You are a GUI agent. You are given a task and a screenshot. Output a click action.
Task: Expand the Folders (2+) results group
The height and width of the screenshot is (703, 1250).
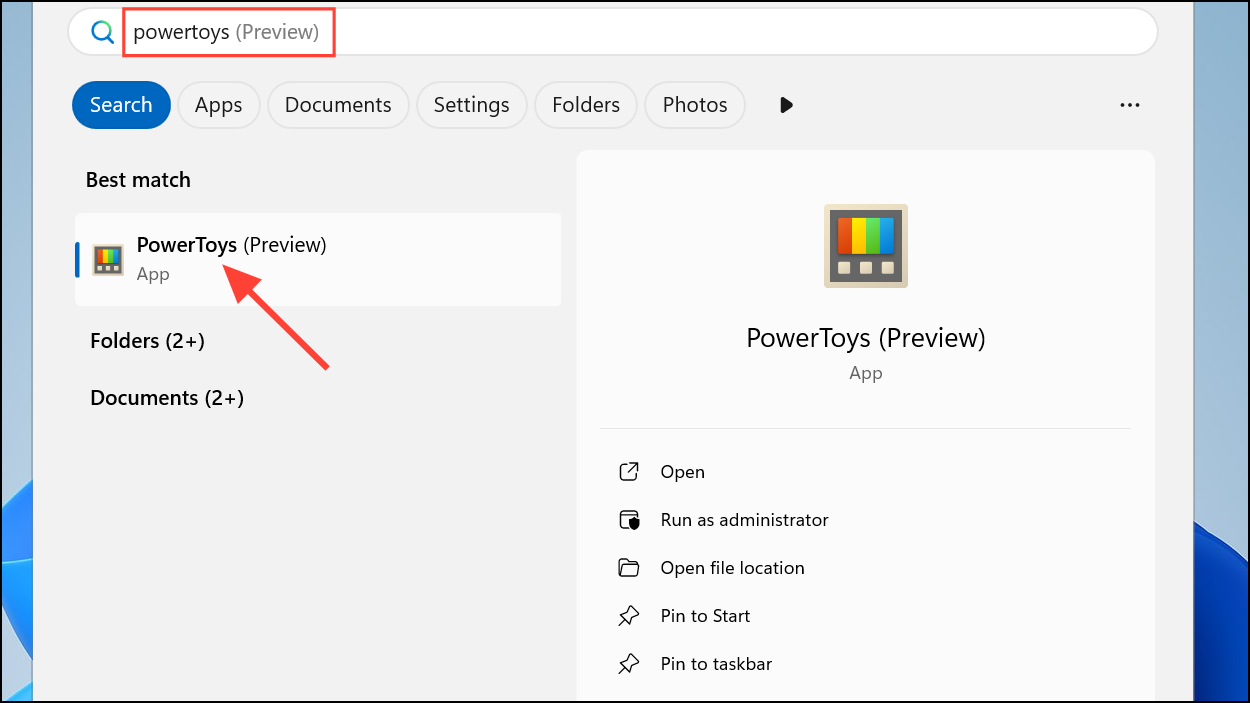point(147,341)
